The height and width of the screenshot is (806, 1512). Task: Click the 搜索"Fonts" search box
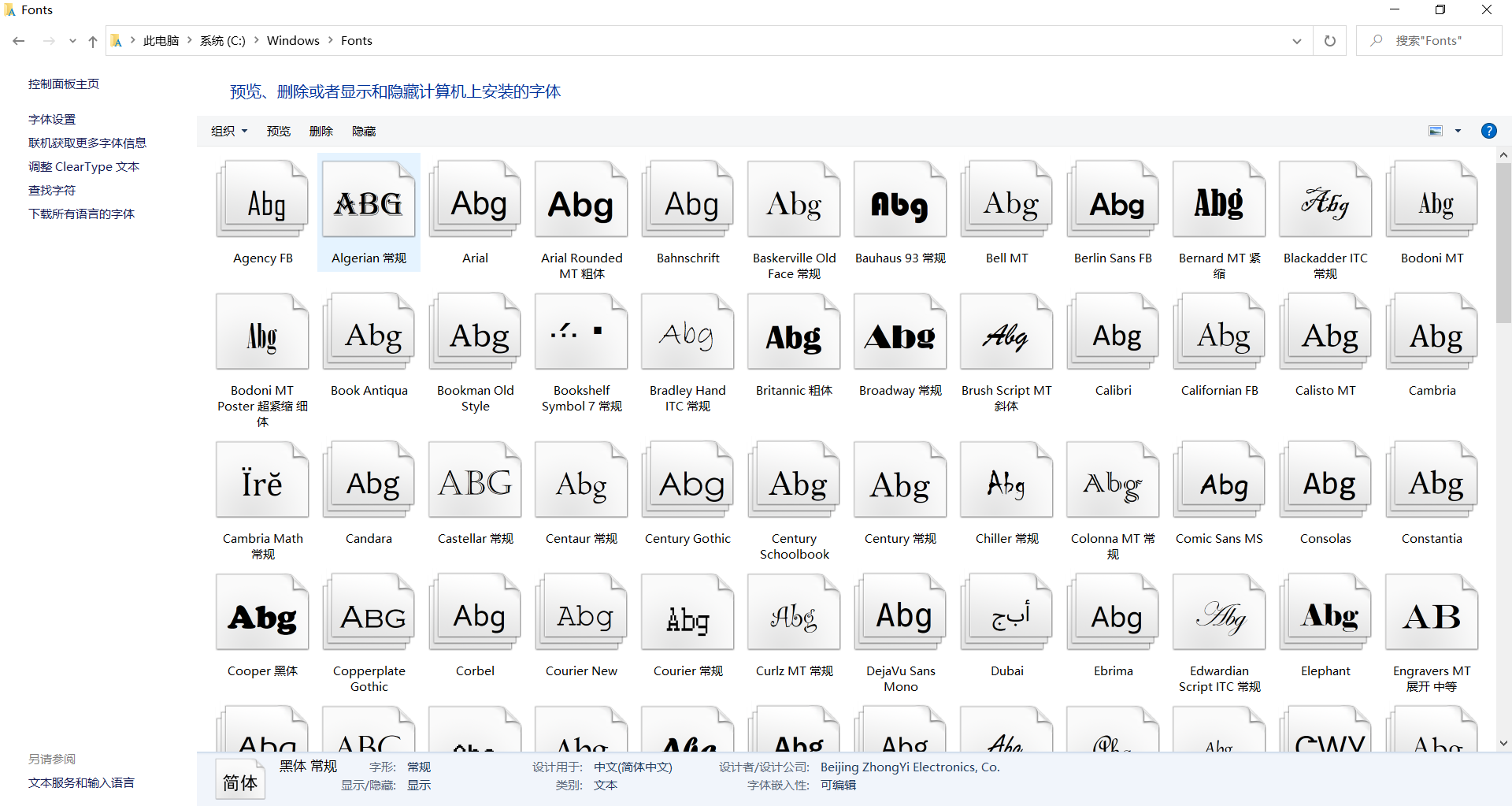click(1429, 41)
